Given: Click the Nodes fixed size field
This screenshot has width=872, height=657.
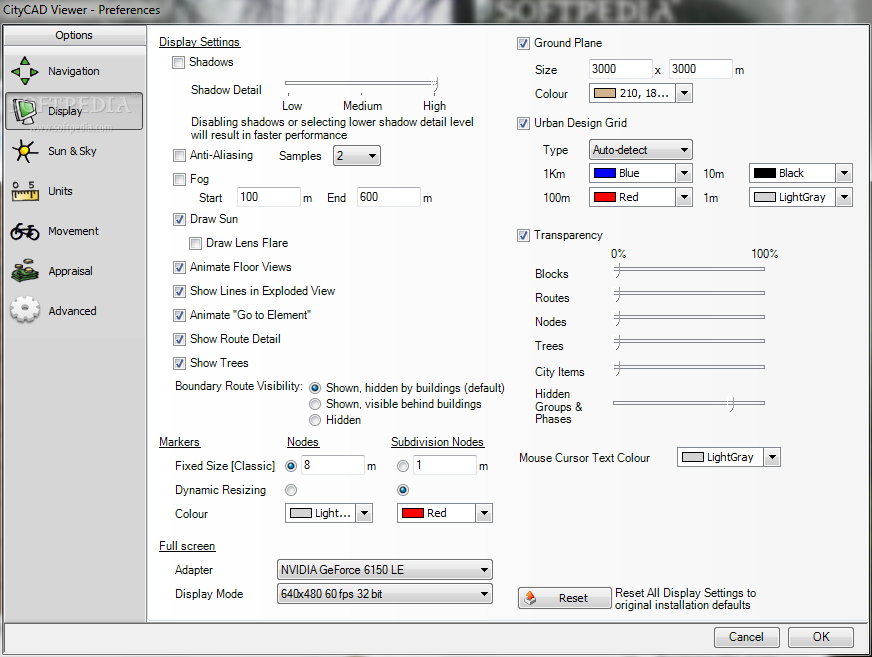Looking at the screenshot, I should pos(333,465).
